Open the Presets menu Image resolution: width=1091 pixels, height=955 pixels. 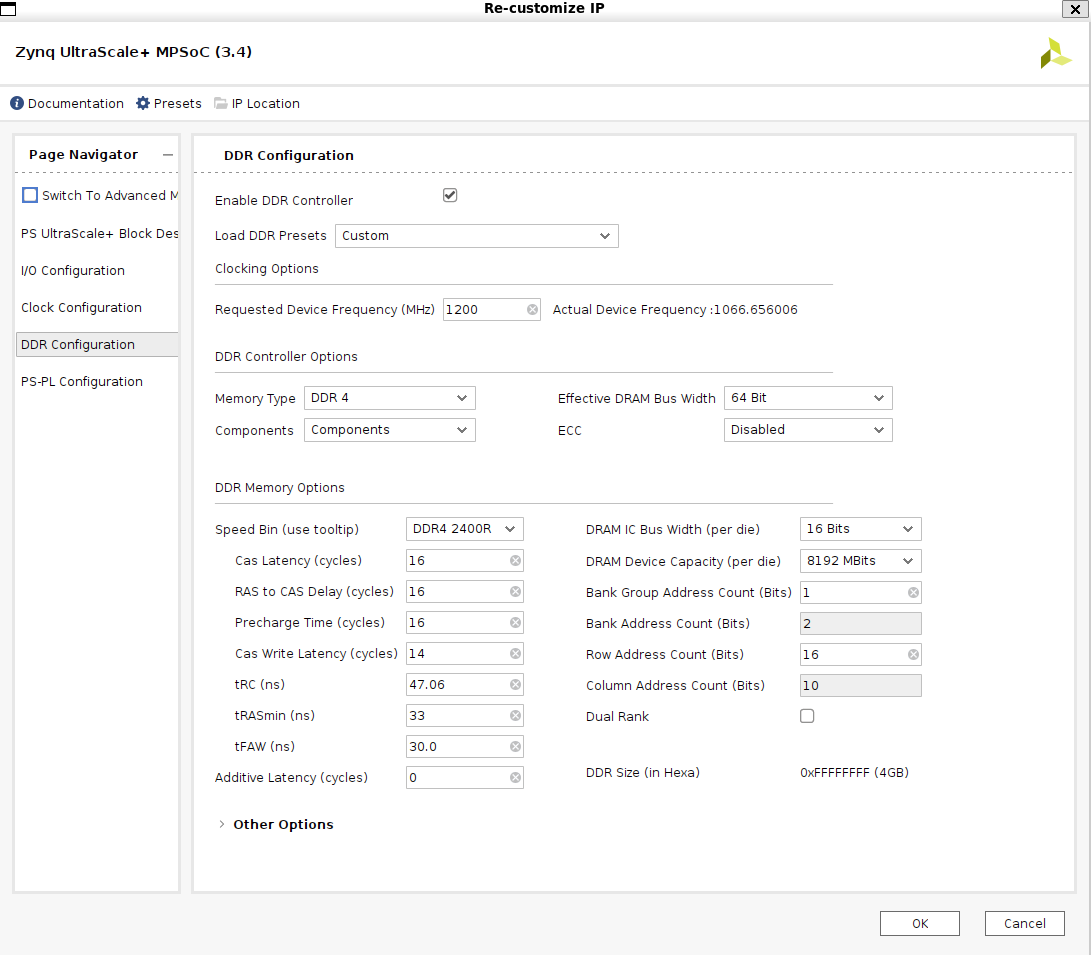tap(177, 104)
